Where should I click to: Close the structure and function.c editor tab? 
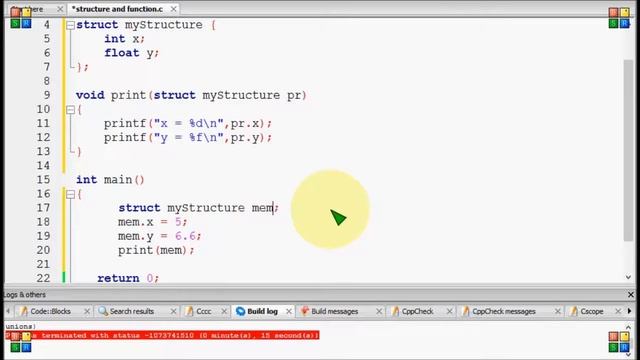[x=174, y=9]
